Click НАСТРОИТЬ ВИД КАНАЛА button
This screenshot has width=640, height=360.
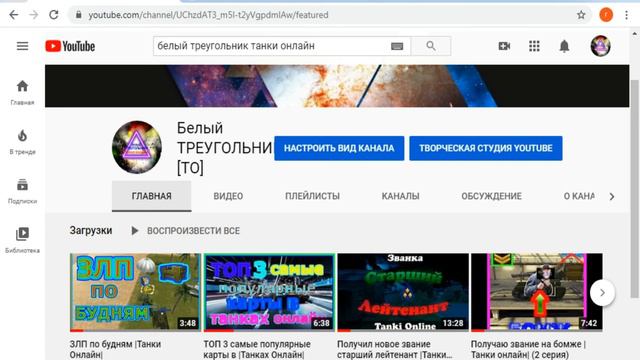[x=339, y=148]
